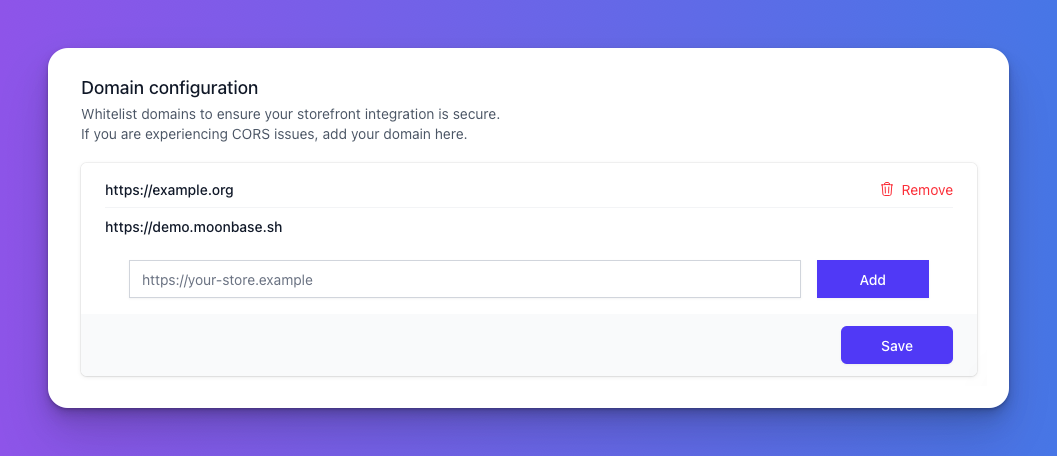Remove the https://example.org domain
1057x456 pixels.
[x=917, y=190]
